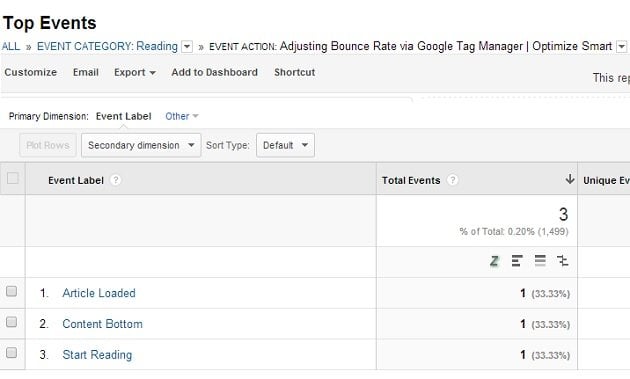Open the Secondary dimension dropdown

pyautogui.click(x=141, y=145)
